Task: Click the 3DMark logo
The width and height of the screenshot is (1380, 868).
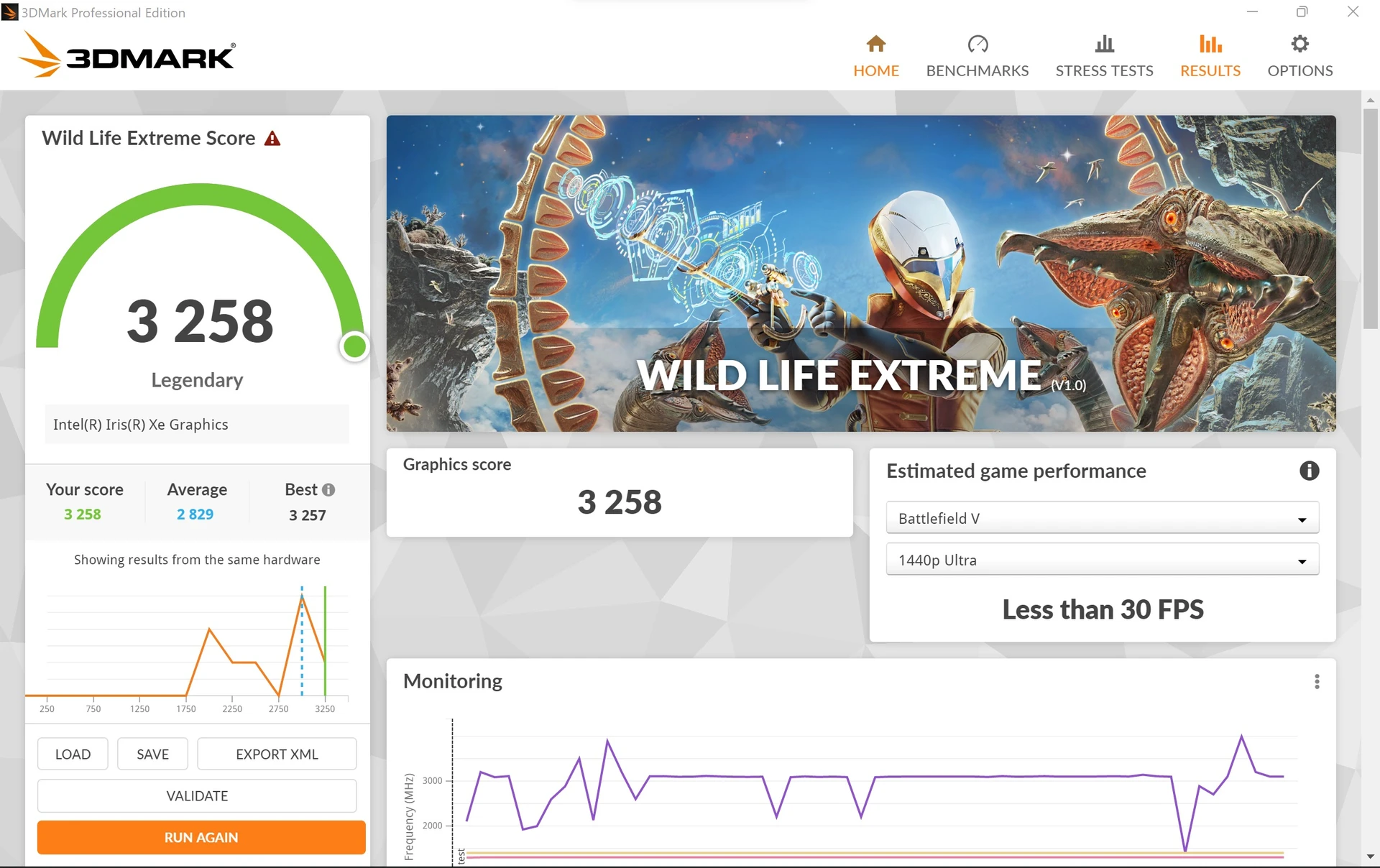Action: pos(127,55)
